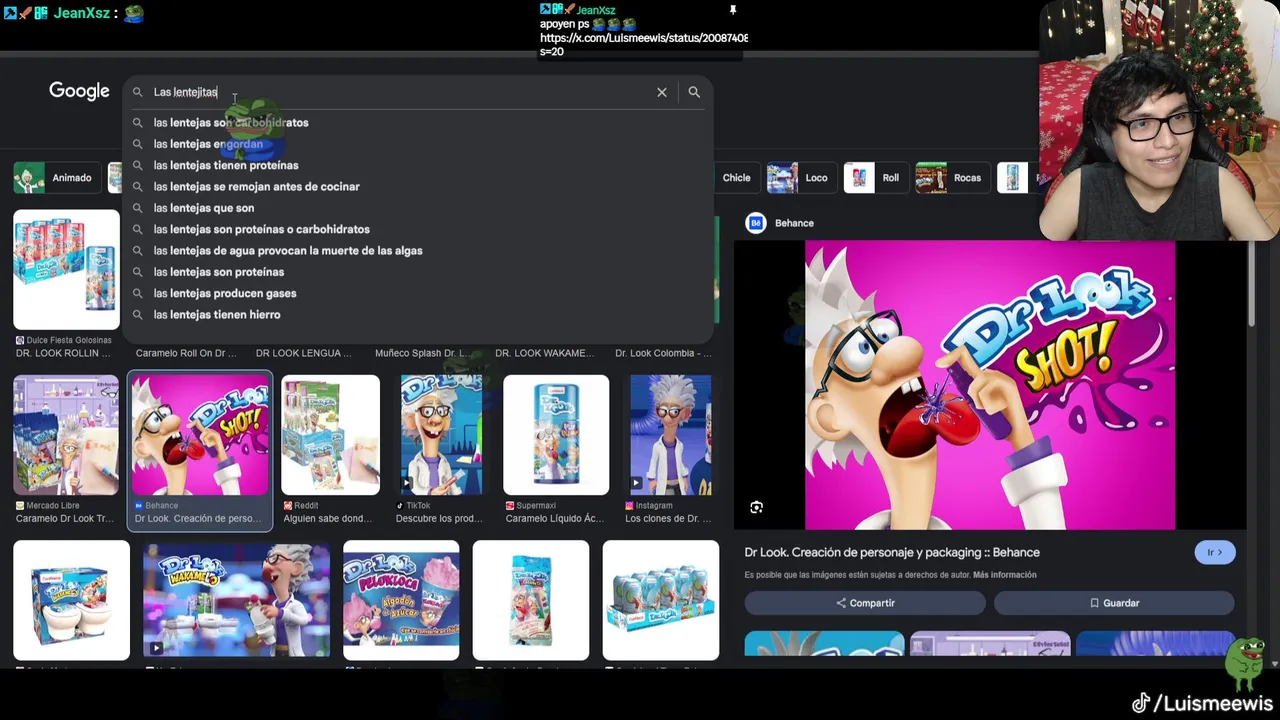Viewport: 1280px width, 720px height.
Task: Open the Mercado Libre Caramelo Dr Look thumbnail
Action: tap(66, 435)
